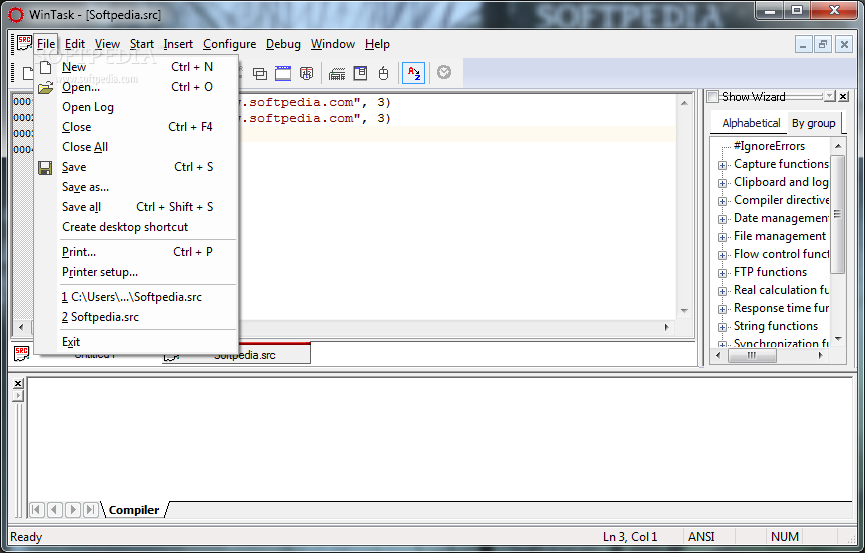Viewport: 865px width, 553px height.
Task: Go to last output tab with arrow button
Action: pos(91,509)
